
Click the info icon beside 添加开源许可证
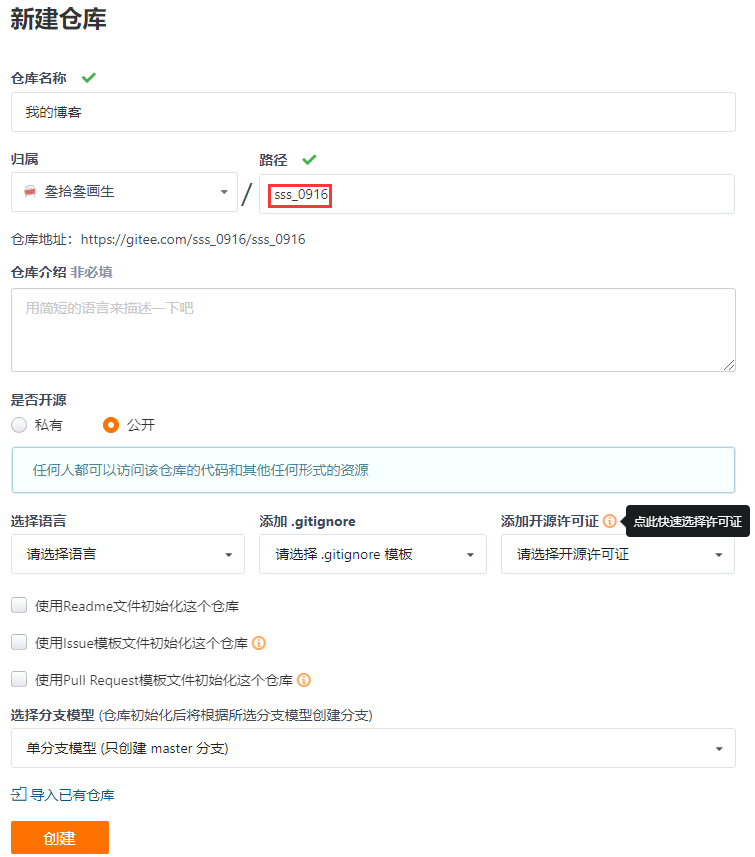610,521
